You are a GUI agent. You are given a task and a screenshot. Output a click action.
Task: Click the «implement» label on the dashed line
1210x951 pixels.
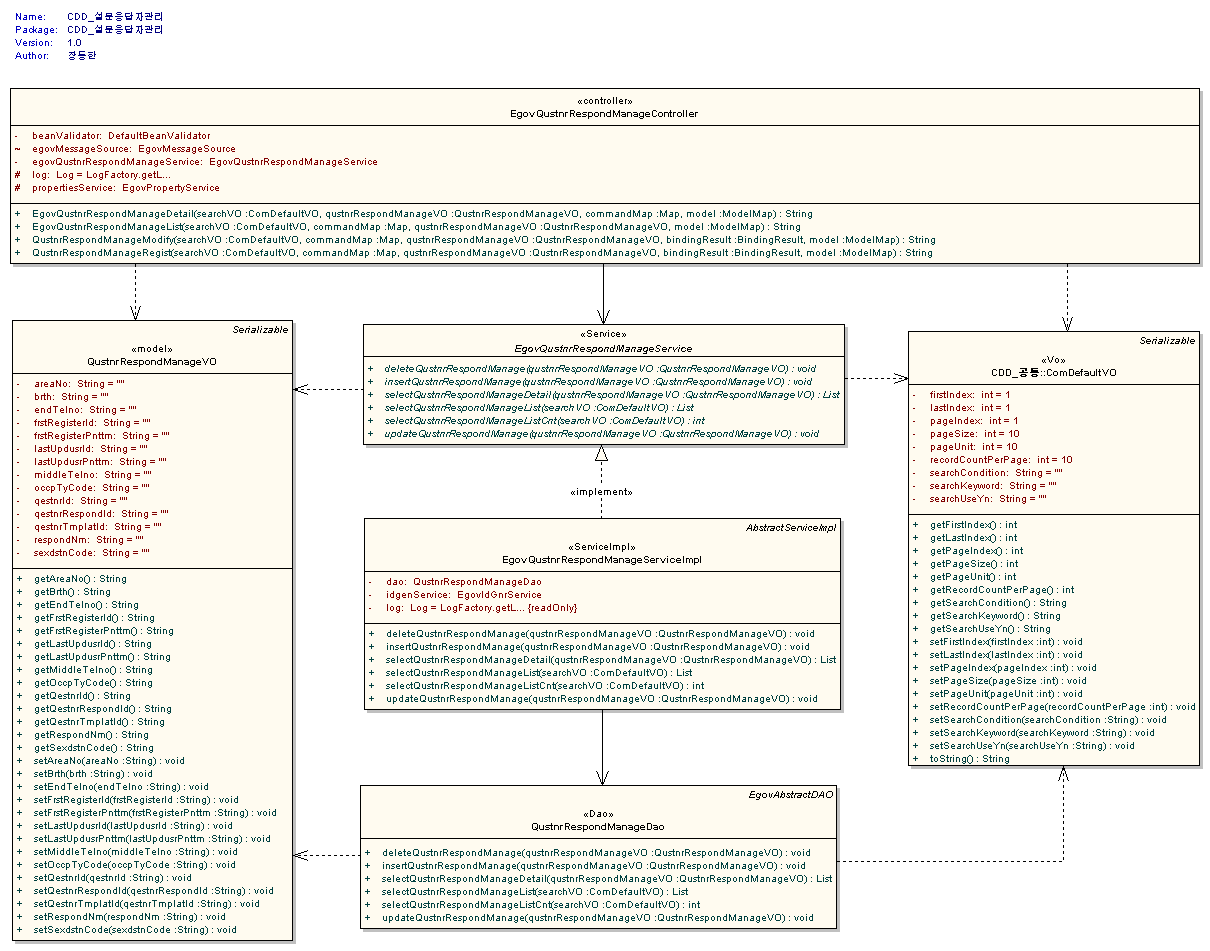(601, 492)
